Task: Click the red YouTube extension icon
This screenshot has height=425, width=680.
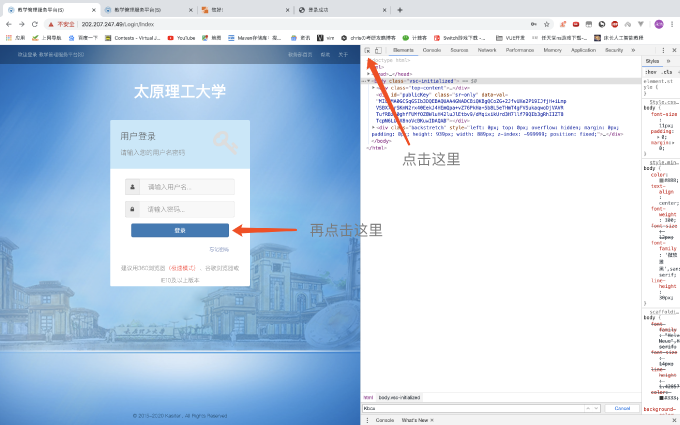Action: [x=576, y=24]
